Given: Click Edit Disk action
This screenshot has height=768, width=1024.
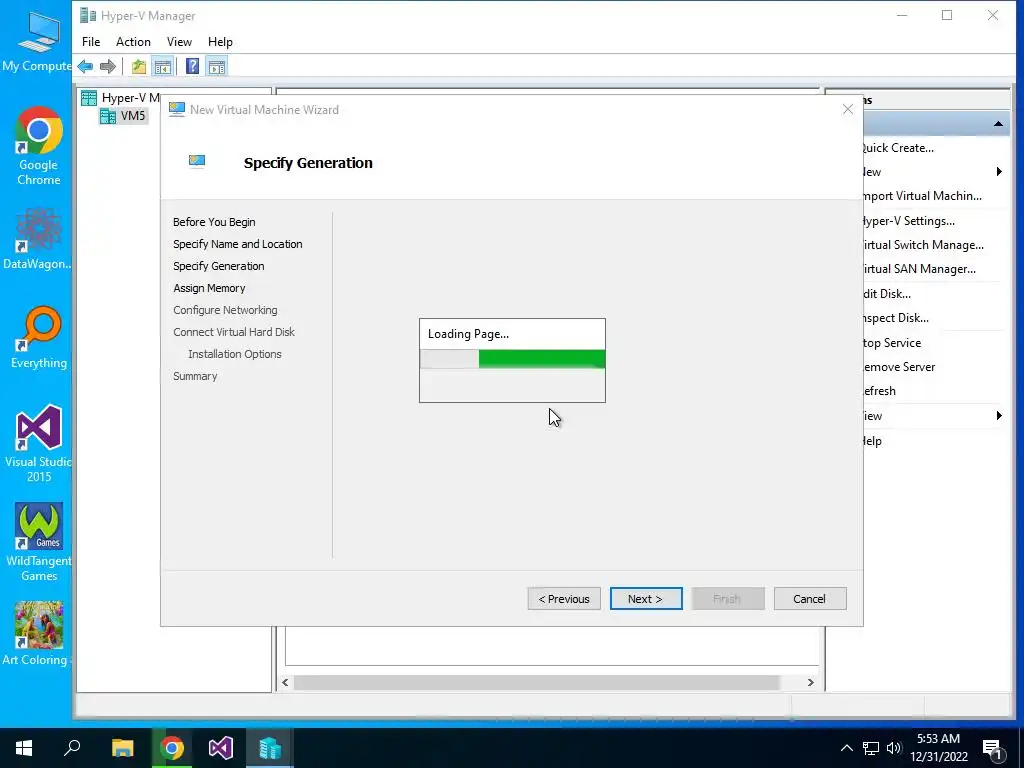Looking at the screenshot, I should [887, 294].
